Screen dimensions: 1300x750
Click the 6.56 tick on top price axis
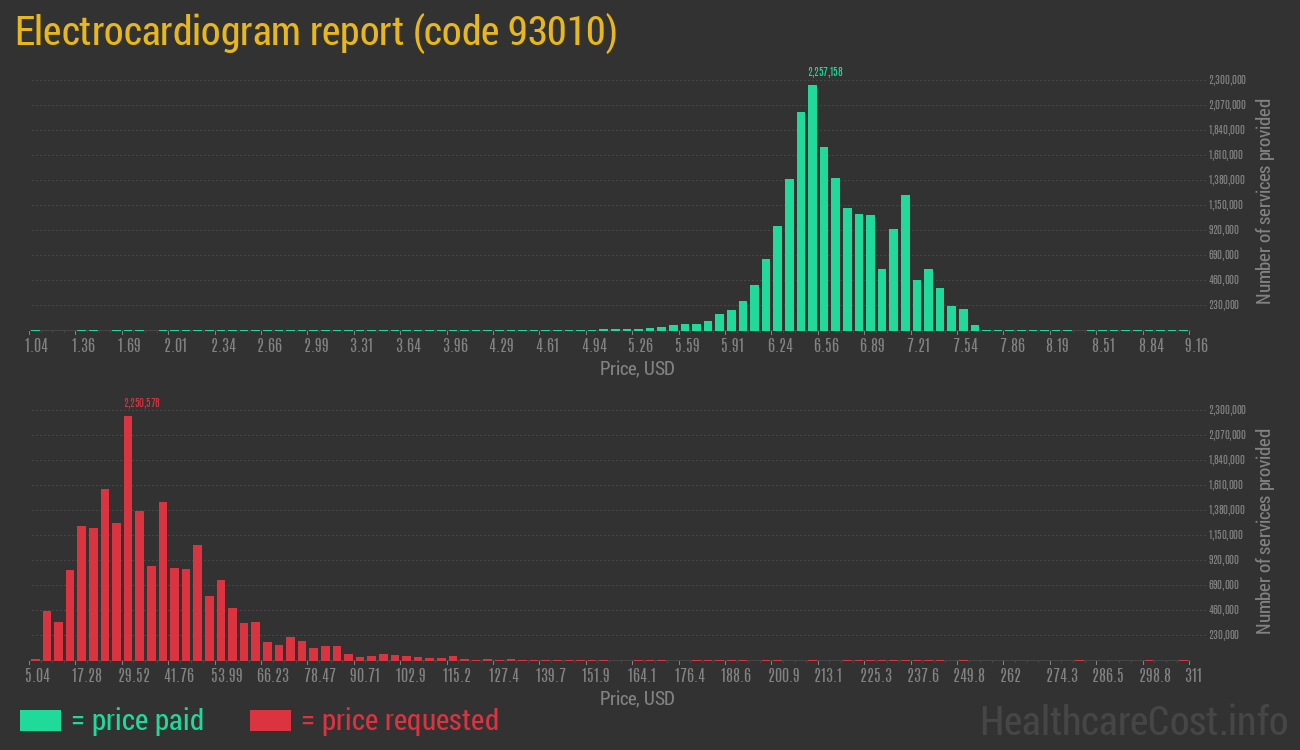tap(826, 346)
